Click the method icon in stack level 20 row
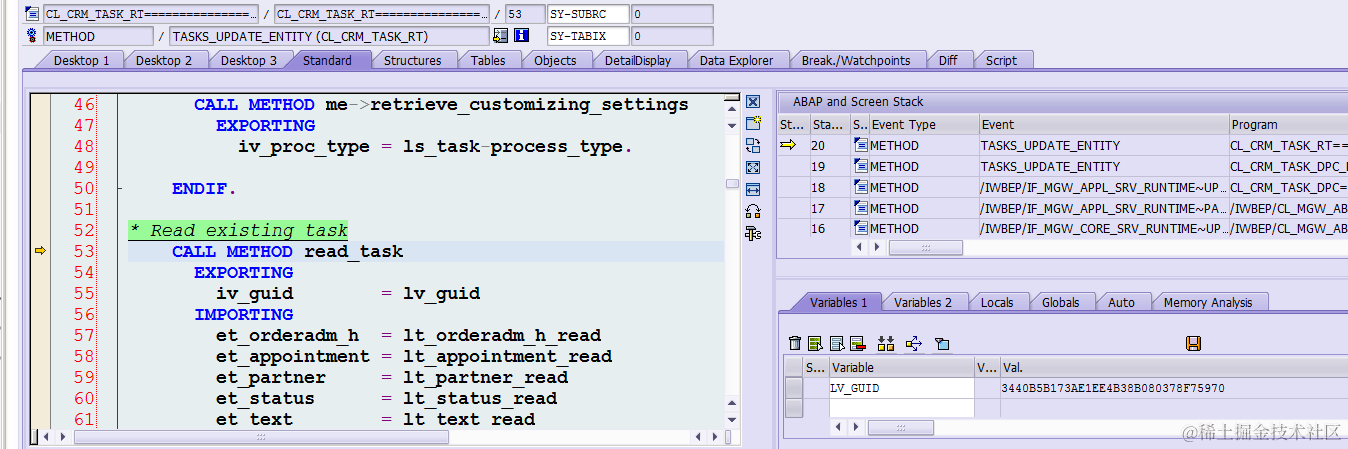The image size is (1348, 449). click(861, 145)
